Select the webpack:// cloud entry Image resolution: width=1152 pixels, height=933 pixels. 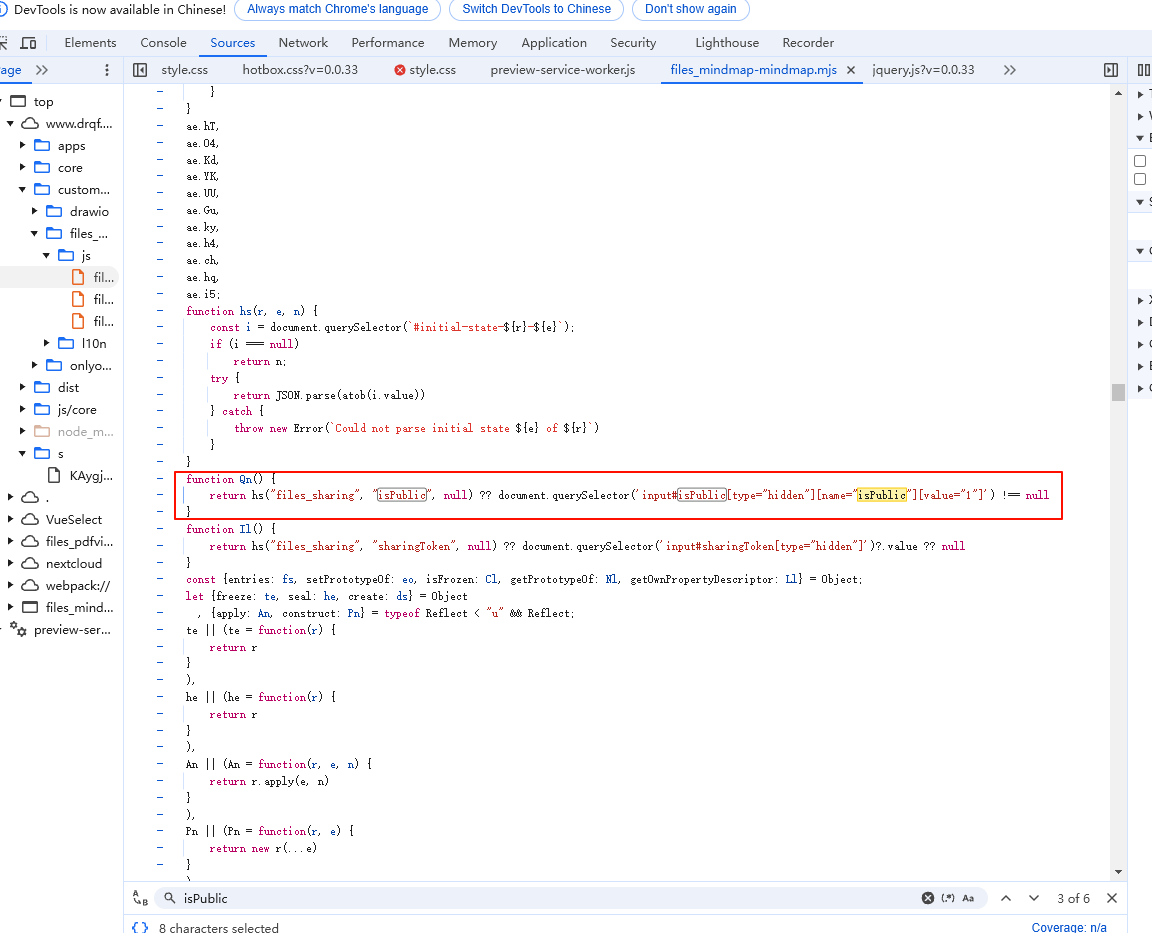pyautogui.click(x=78, y=586)
